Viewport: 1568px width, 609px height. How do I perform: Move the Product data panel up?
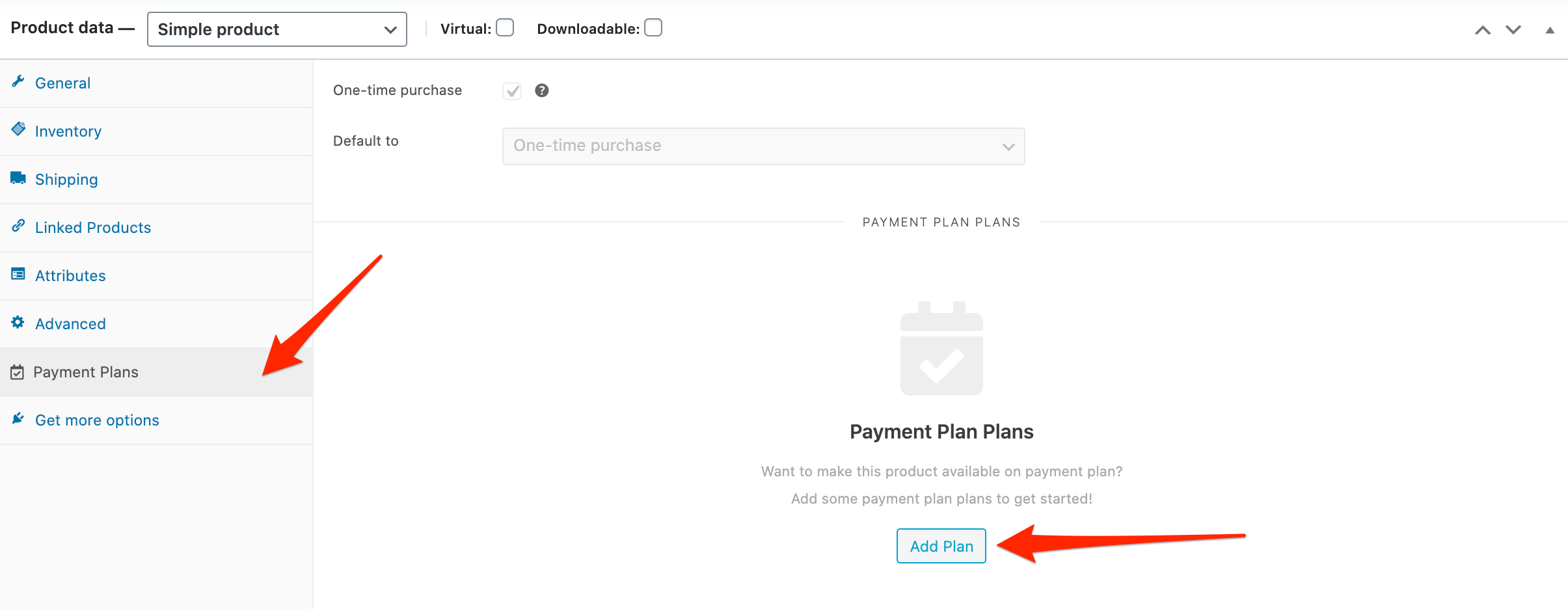(x=1483, y=30)
